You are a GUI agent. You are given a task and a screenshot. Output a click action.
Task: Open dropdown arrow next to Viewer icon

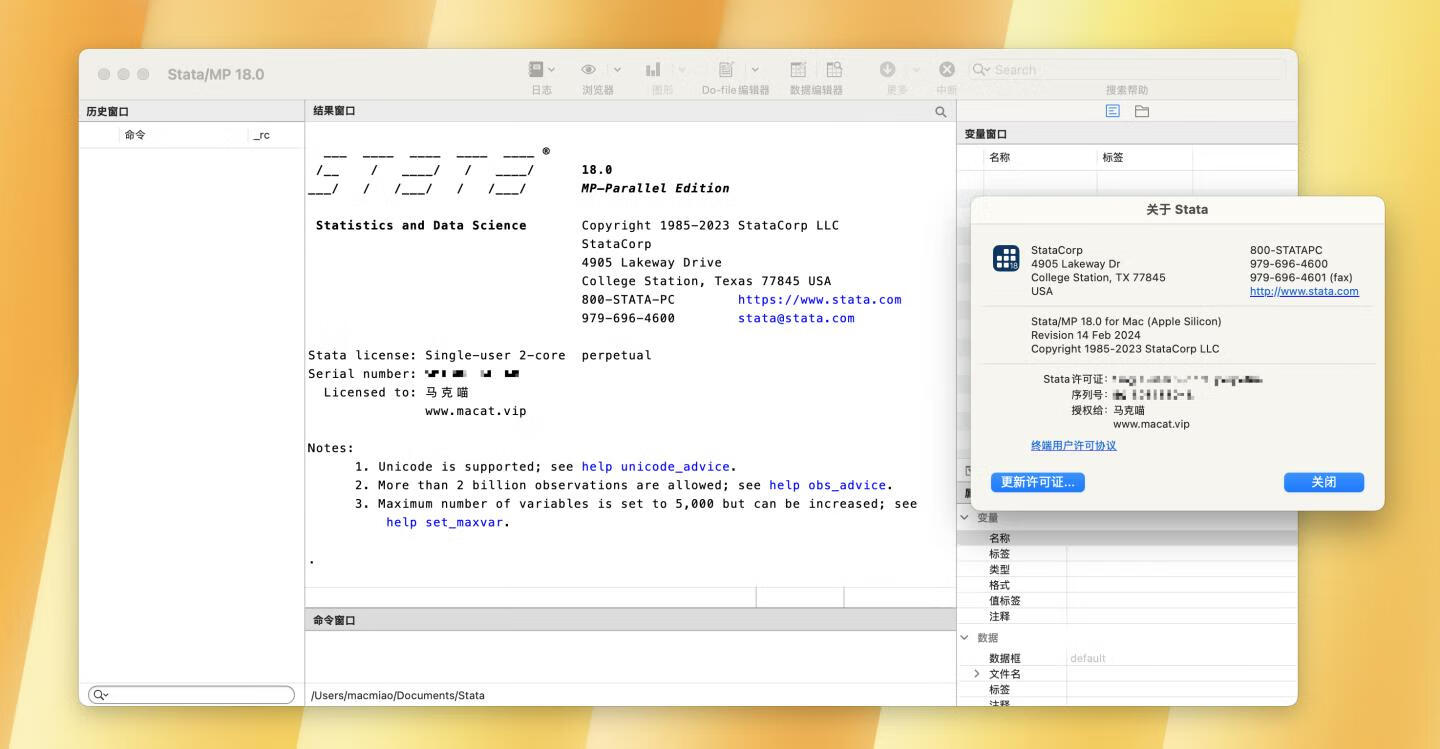pos(617,70)
